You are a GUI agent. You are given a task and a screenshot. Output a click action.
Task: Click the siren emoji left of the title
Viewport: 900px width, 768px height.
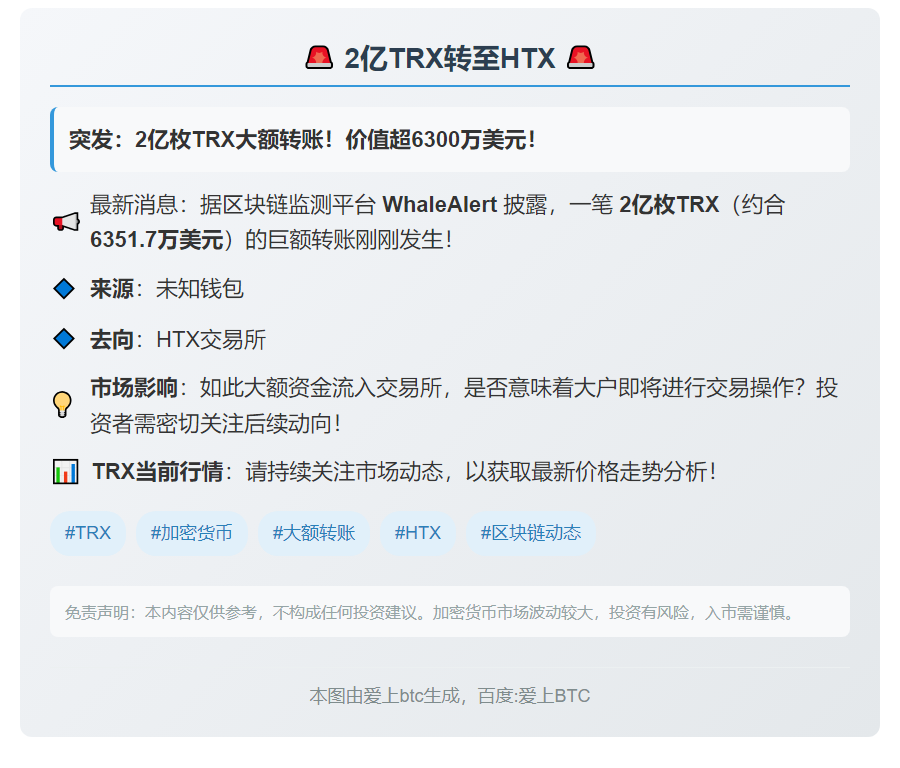coord(319,59)
